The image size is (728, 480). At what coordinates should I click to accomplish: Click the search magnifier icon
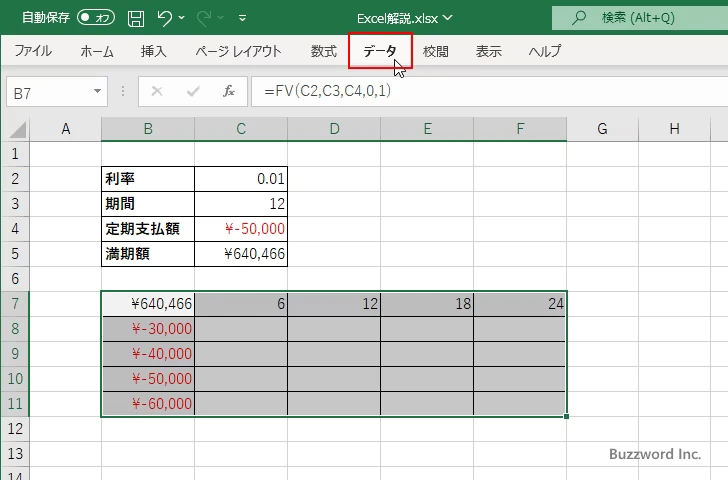click(x=577, y=17)
